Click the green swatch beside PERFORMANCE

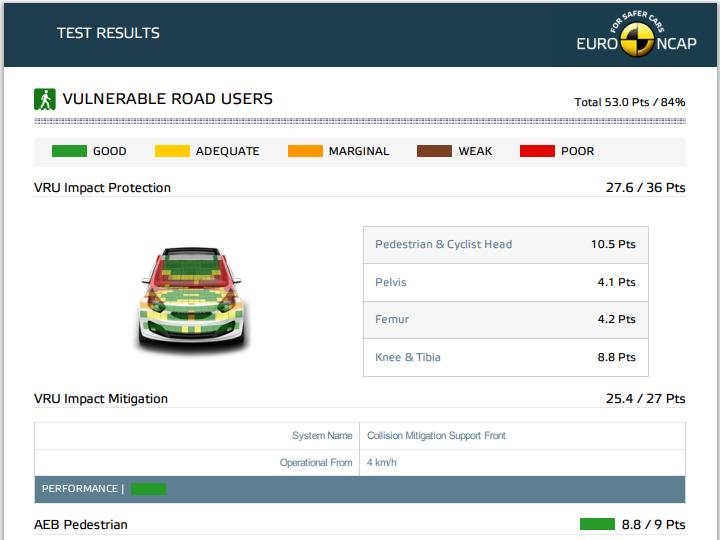pyautogui.click(x=148, y=489)
